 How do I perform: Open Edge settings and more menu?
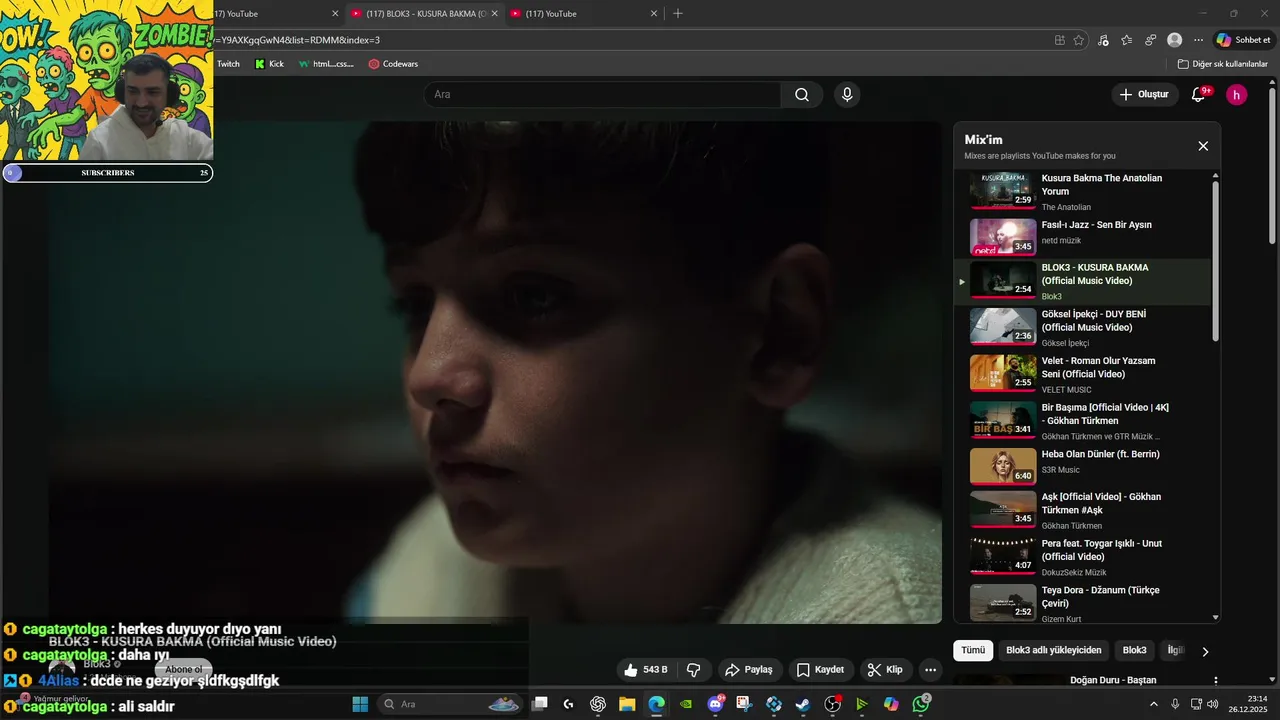[1198, 40]
